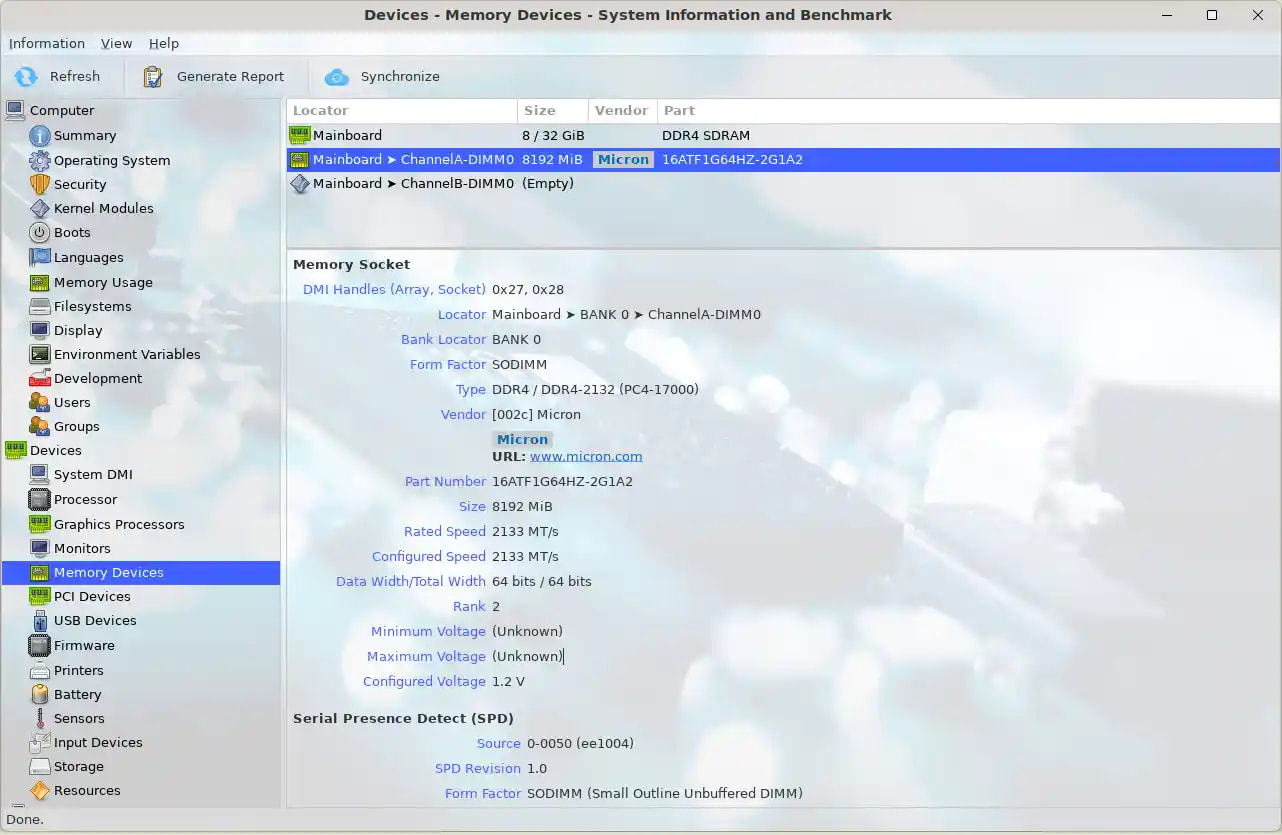
Task: Open the USB Devices icon
Action: pyautogui.click(x=40, y=620)
